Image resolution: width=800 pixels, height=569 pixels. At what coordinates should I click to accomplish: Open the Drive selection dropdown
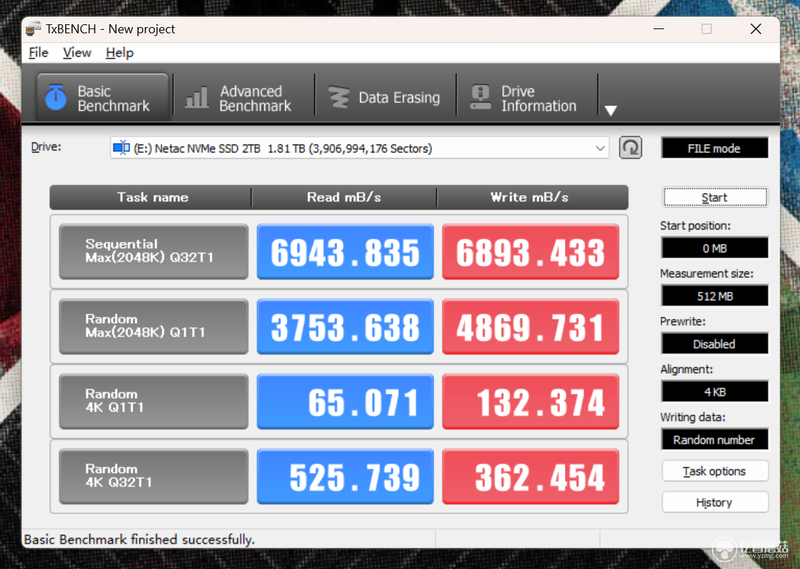[x=360, y=149]
